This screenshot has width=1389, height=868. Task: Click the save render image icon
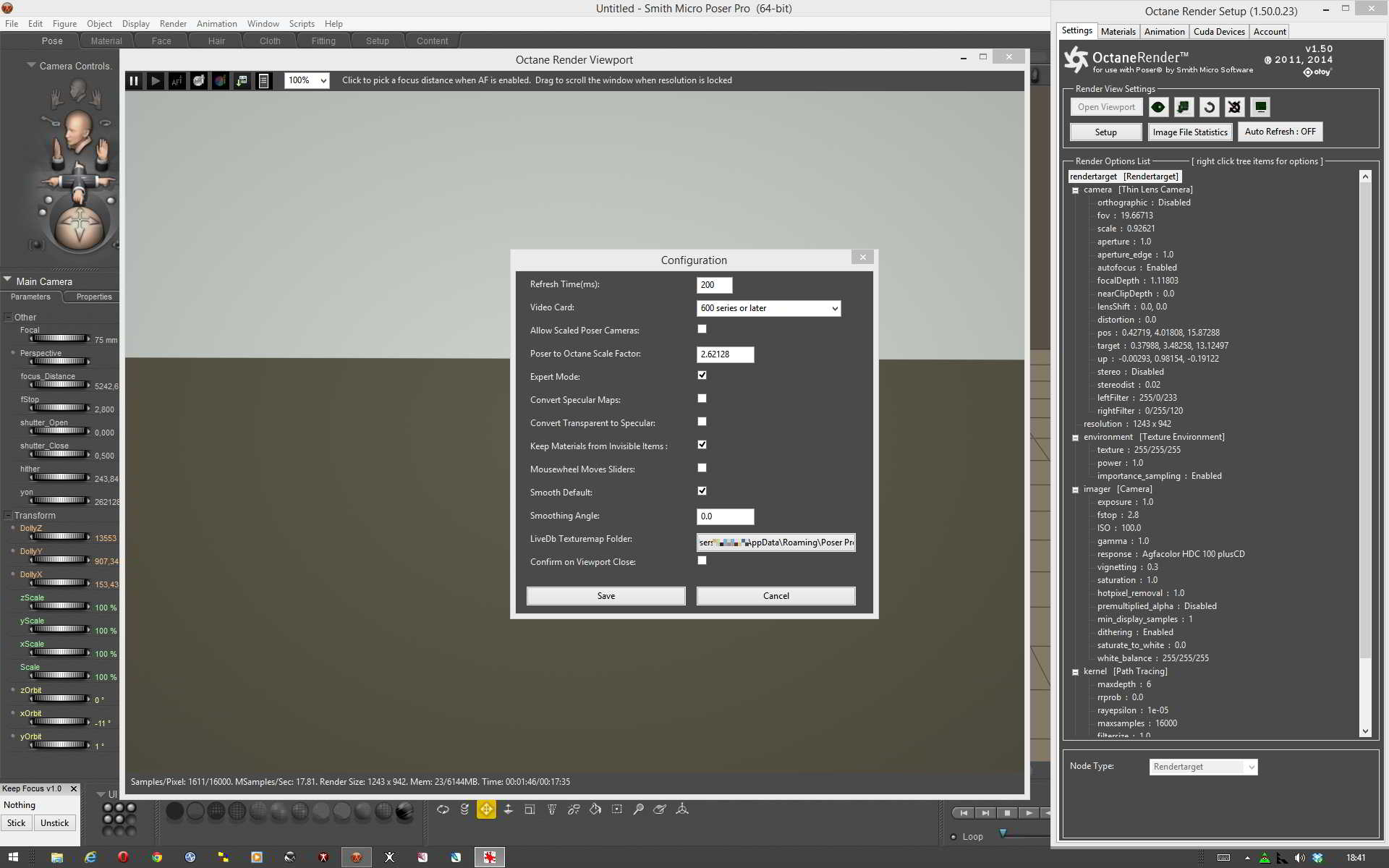pos(242,81)
